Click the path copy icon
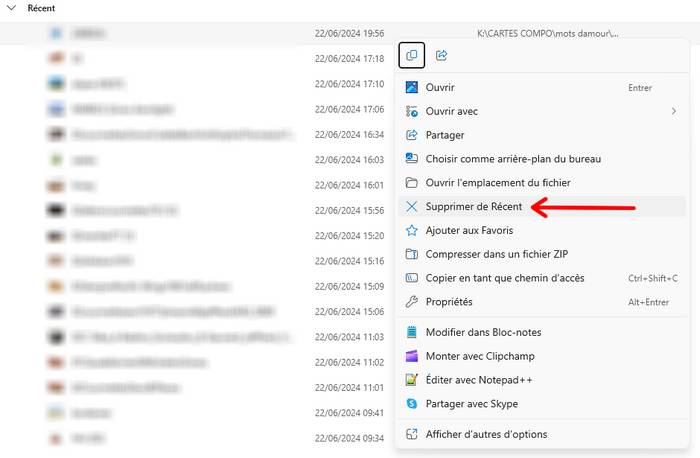 click(412, 278)
